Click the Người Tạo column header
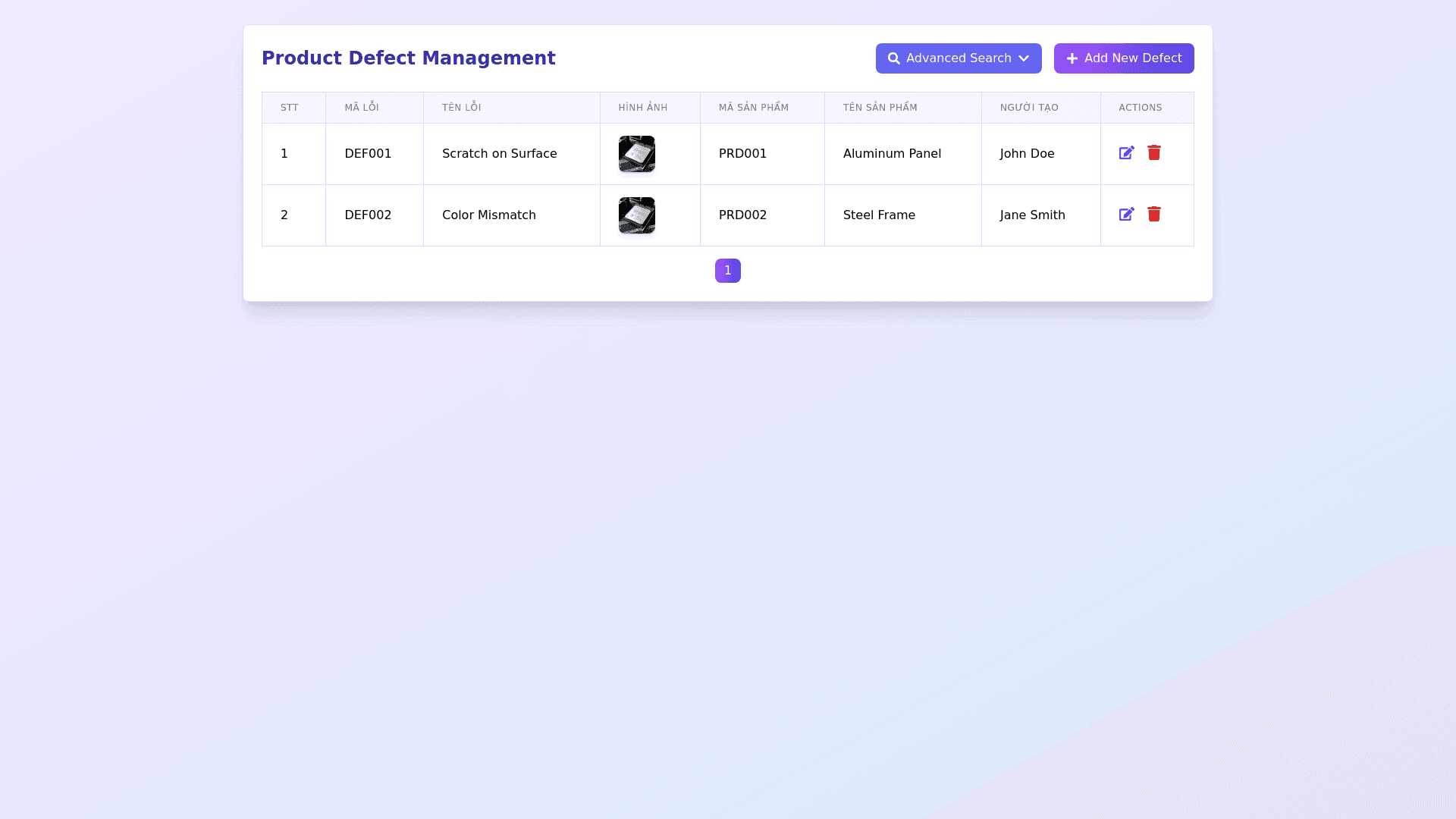Image resolution: width=1456 pixels, height=819 pixels. (1028, 108)
